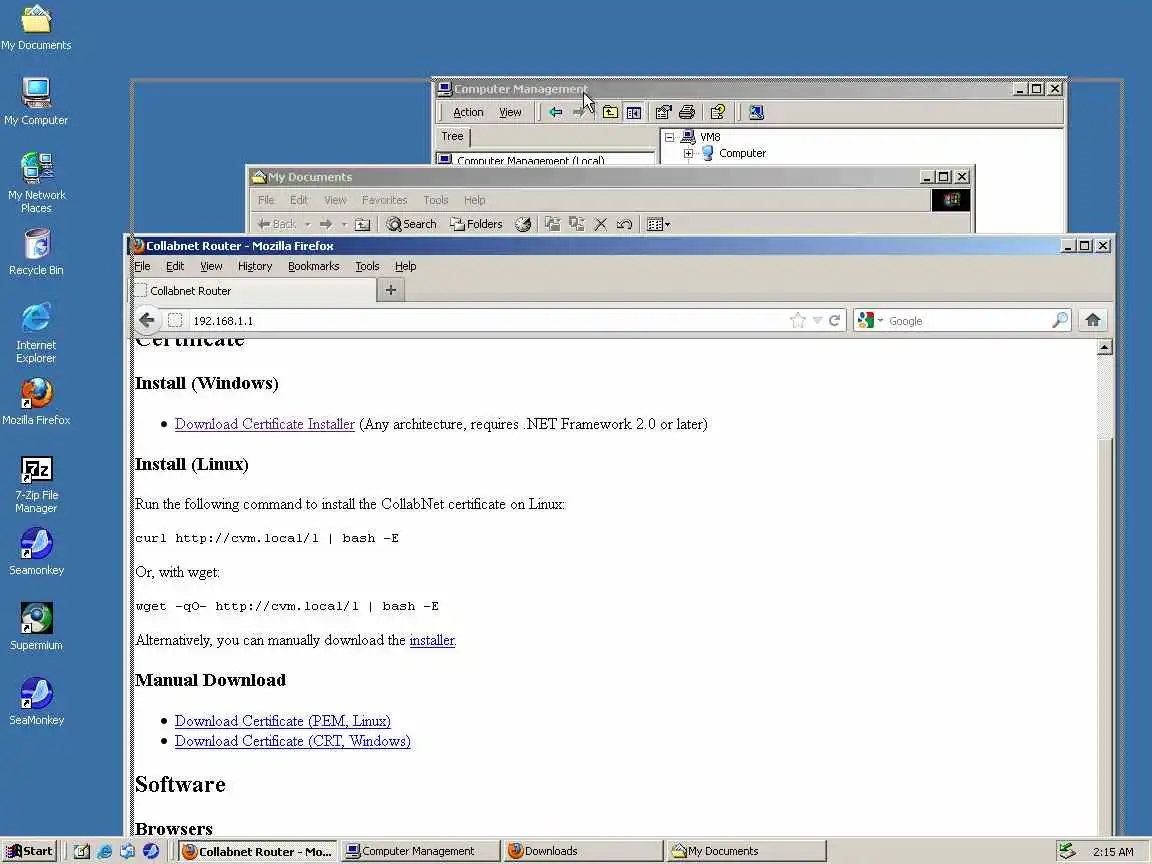This screenshot has width=1152, height=864.
Task: Select Mozilla Firefox desktop icon
Action: 36,402
